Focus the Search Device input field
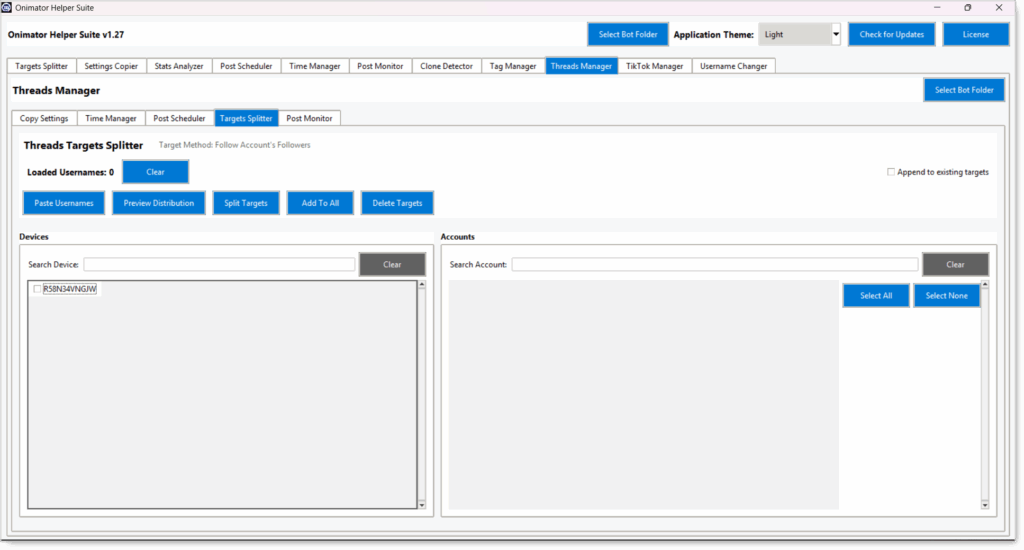This screenshot has height=550, width=1024. coord(219,265)
